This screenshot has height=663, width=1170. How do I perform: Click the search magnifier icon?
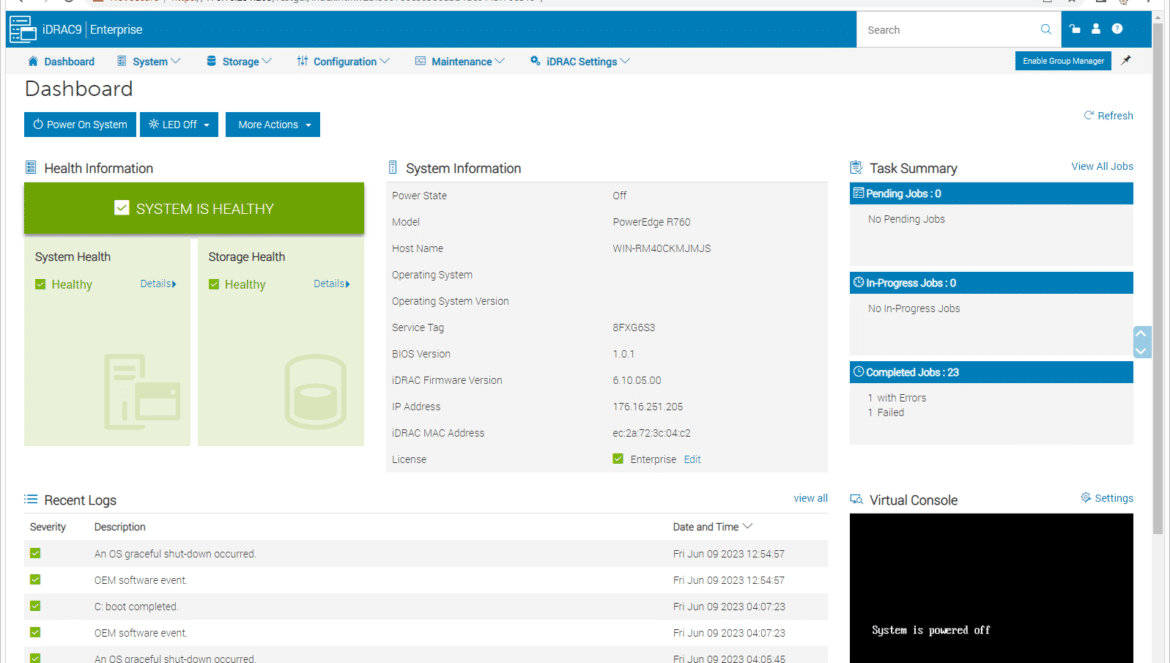pos(1045,30)
